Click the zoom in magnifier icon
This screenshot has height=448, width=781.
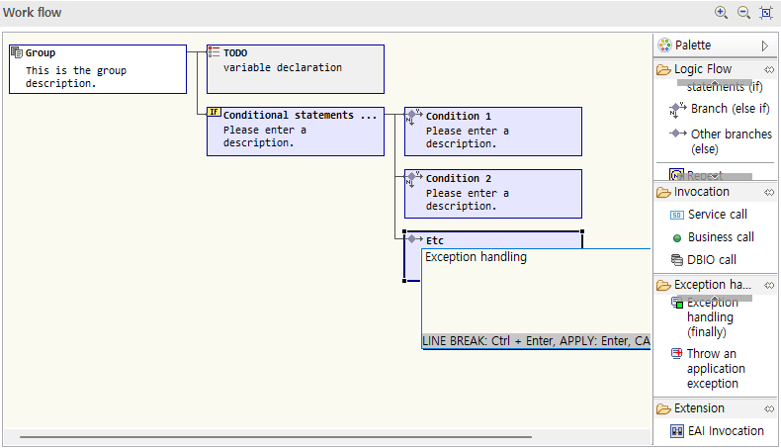coord(721,13)
